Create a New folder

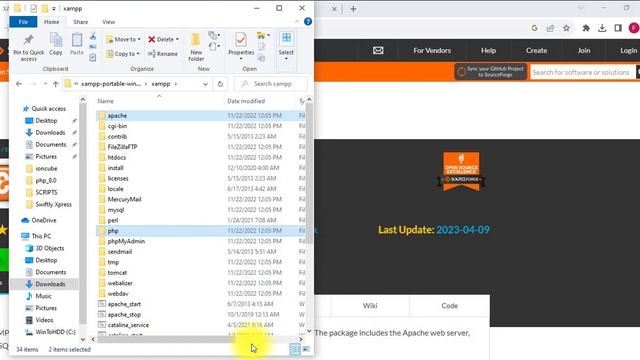tap(196, 47)
